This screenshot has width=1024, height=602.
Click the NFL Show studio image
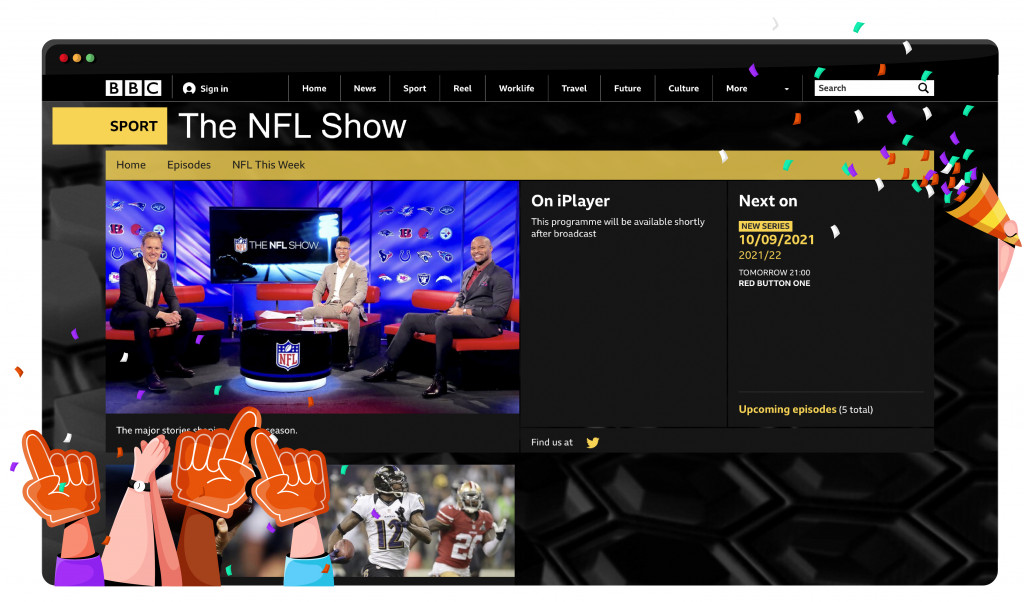pyautogui.click(x=312, y=297)
